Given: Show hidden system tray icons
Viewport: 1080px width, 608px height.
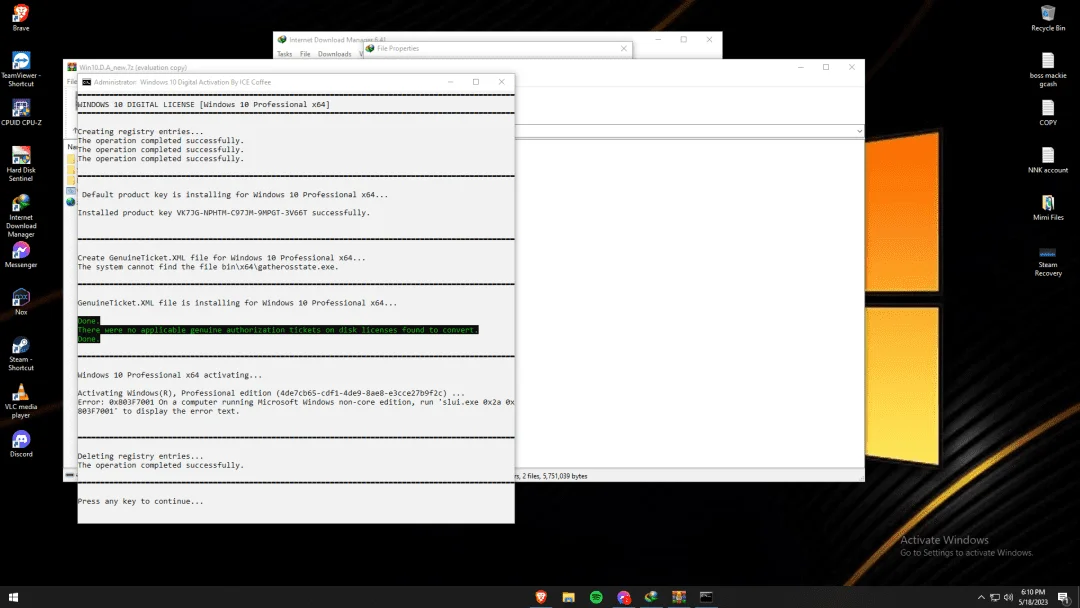Looking at the screenshot, I should tap(981, 597).
